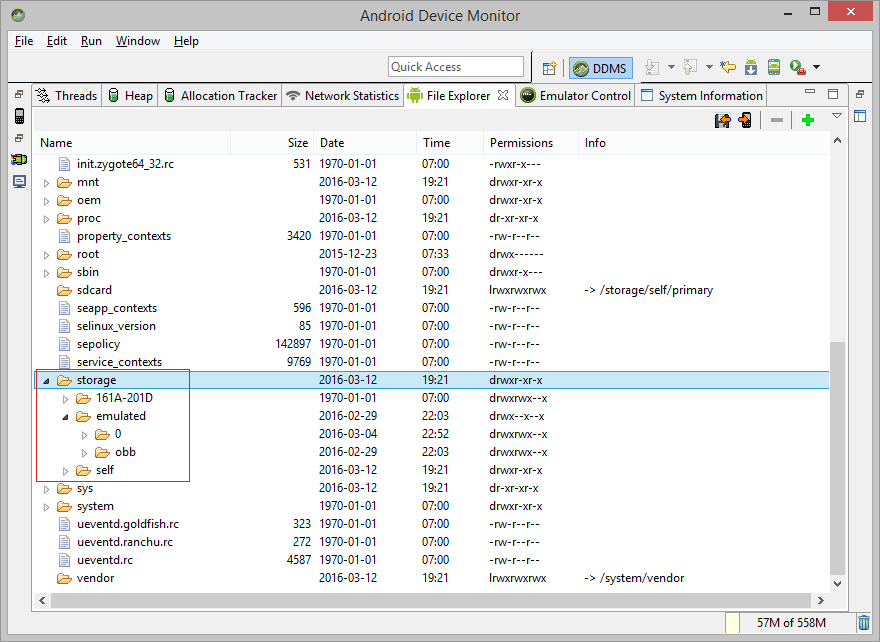Open the Android Virtual Device Manager icon
This screenshot has width=880, height=642.
tap(774, 67)
